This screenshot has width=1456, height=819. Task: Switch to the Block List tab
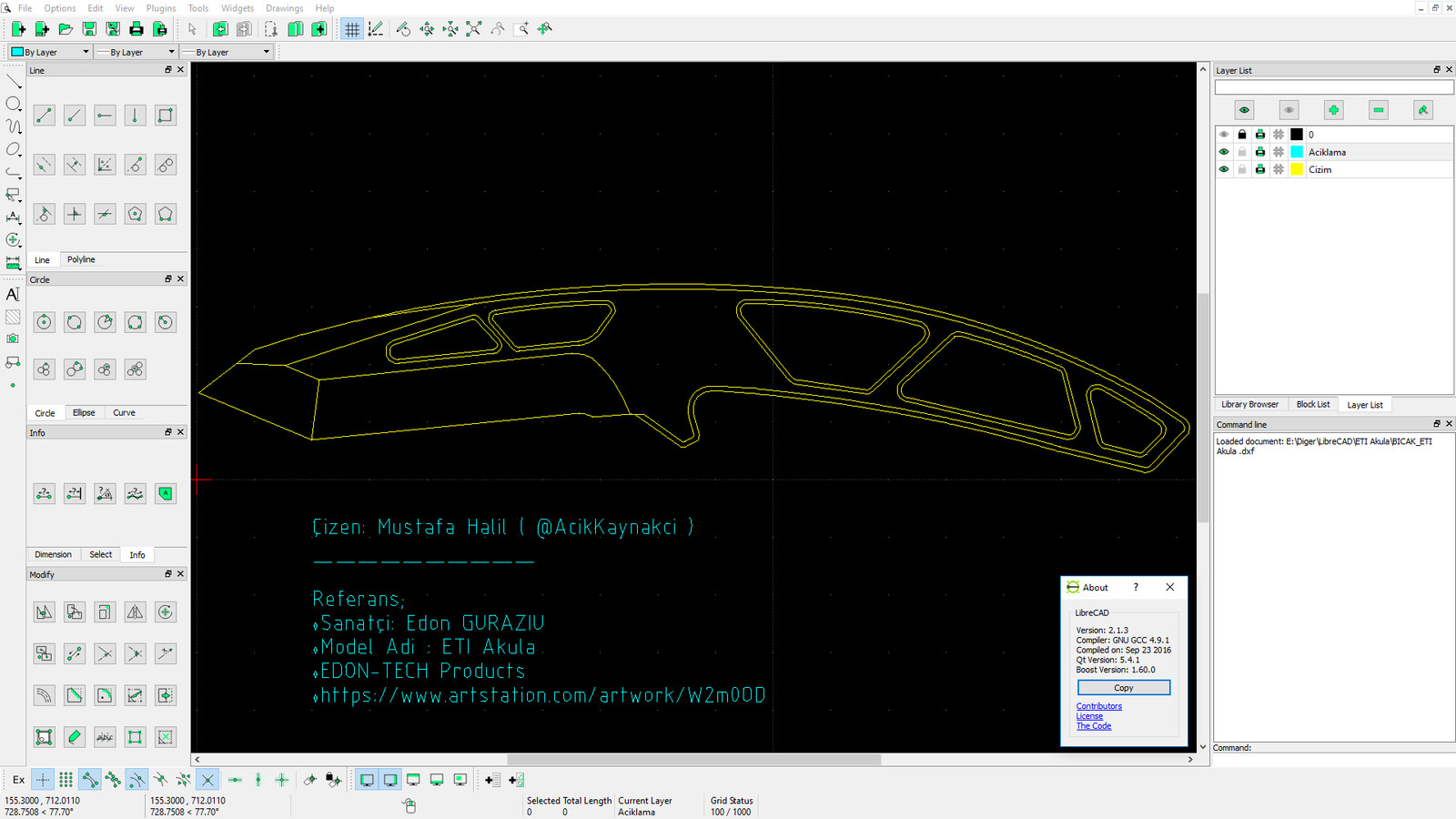click(x=1312, y=405)
